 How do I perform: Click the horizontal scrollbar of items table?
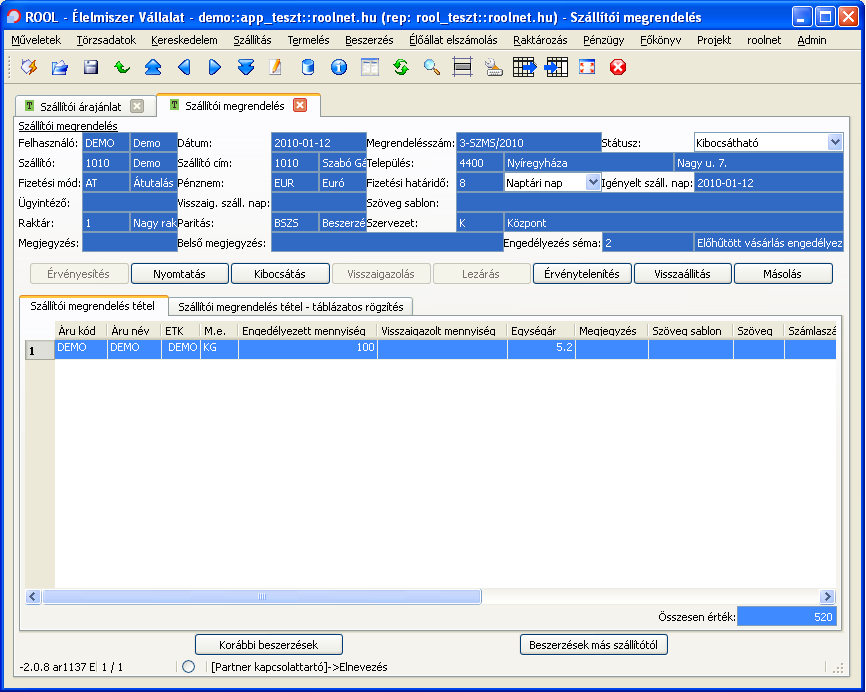(x=260, y=597)
